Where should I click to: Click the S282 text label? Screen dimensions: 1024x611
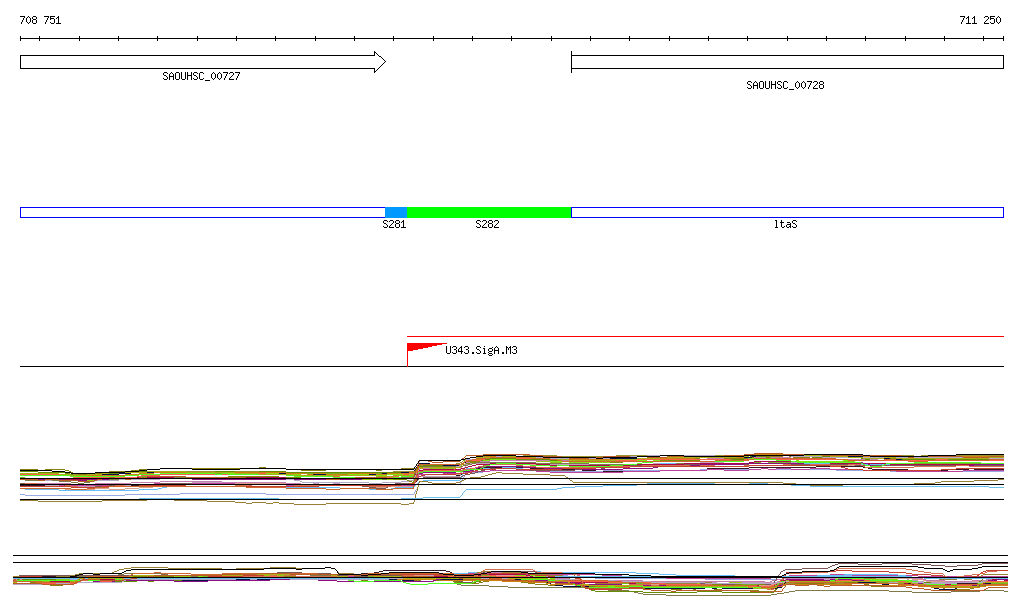(487, 225)
